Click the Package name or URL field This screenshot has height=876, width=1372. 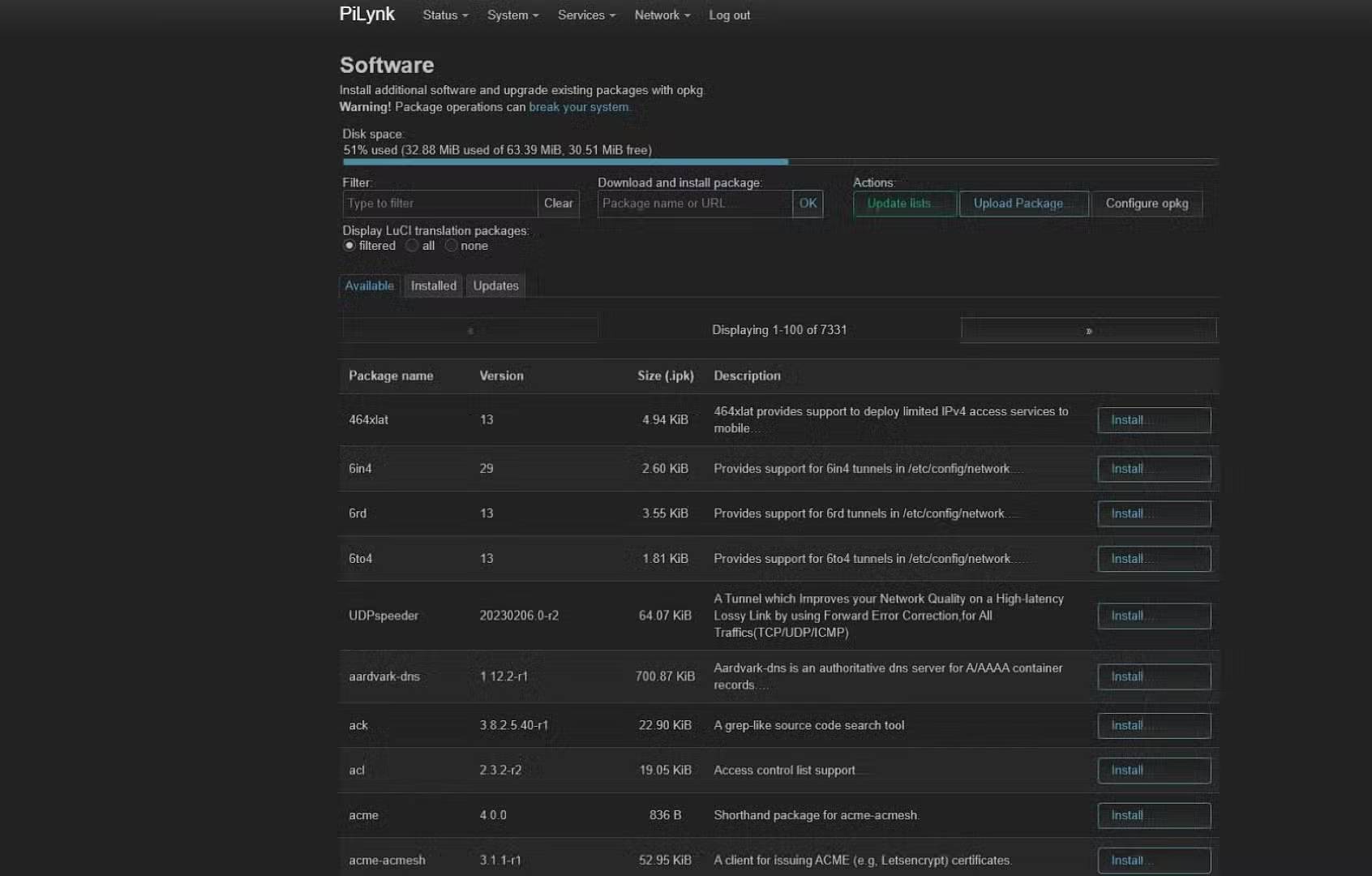[x=694, y=204]
